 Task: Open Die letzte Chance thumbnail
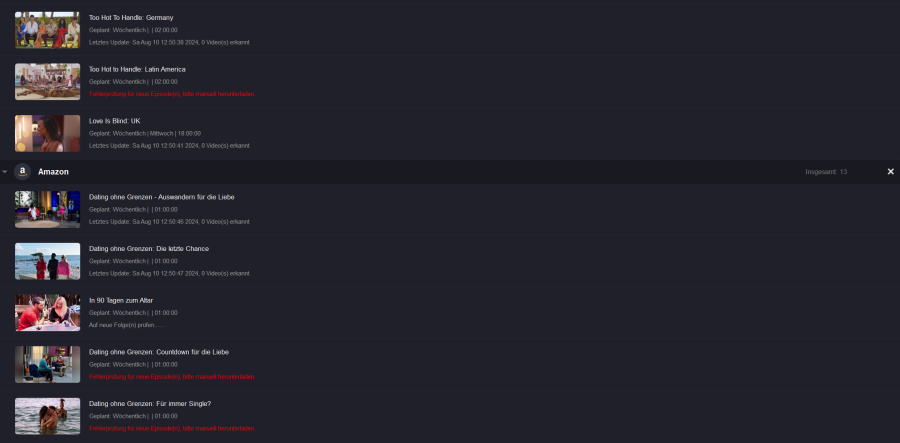pos(48,261)
